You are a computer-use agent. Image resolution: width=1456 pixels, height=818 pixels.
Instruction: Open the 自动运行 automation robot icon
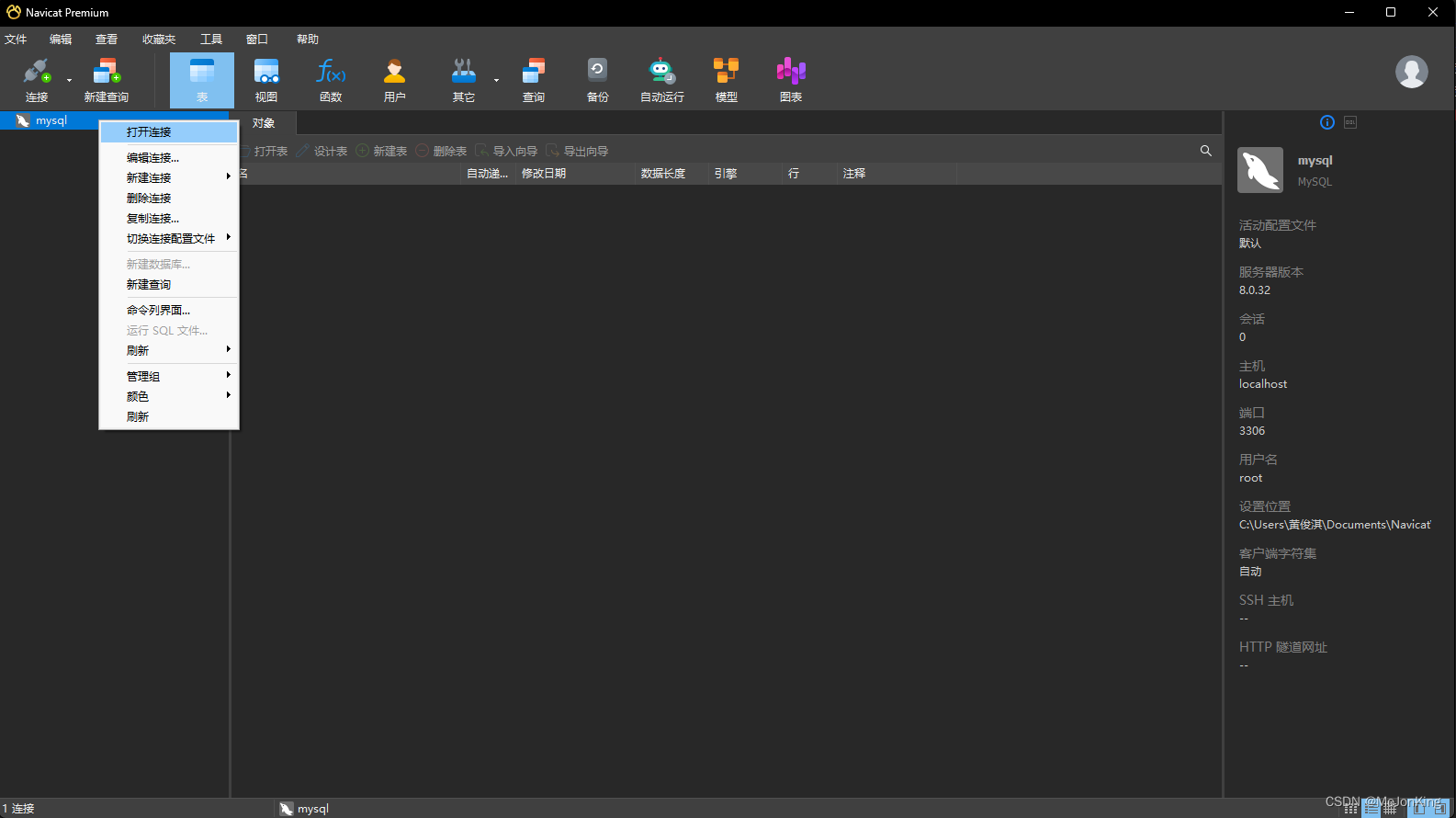pos(662,80)
